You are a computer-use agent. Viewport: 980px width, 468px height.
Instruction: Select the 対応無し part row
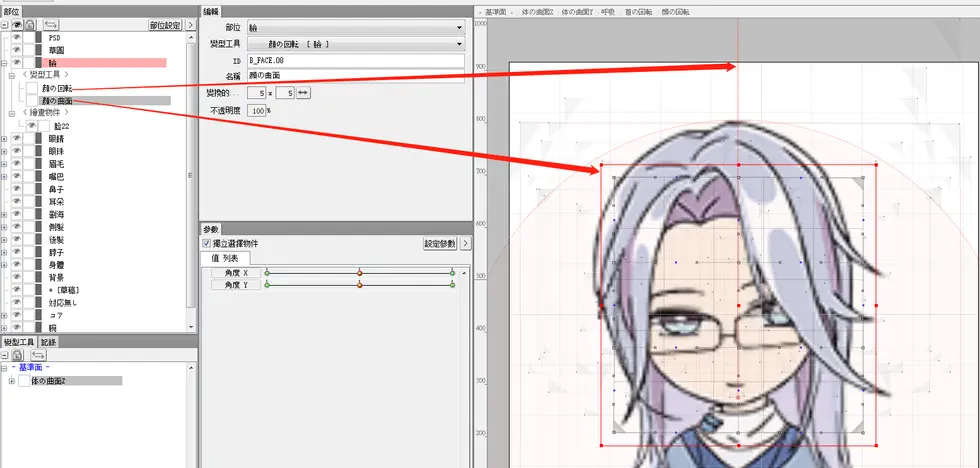(x=62, y=302)
